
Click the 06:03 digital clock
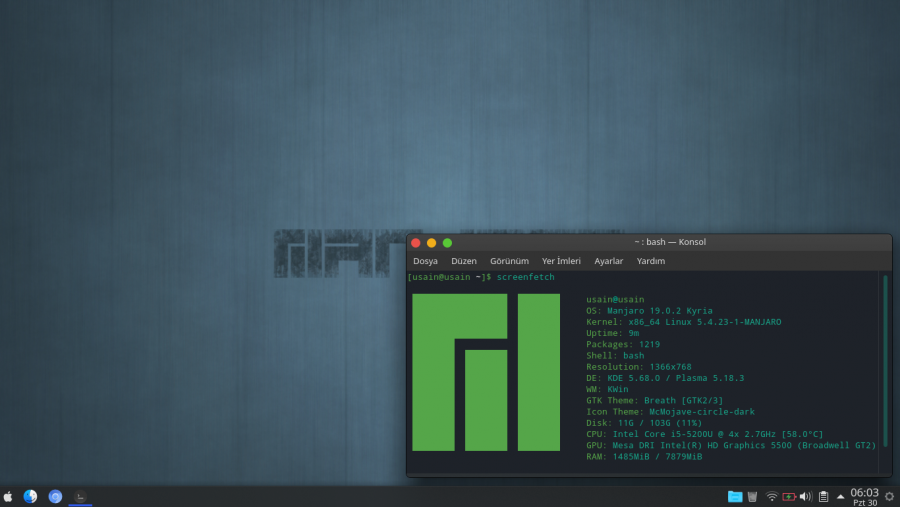click(864, 496)
